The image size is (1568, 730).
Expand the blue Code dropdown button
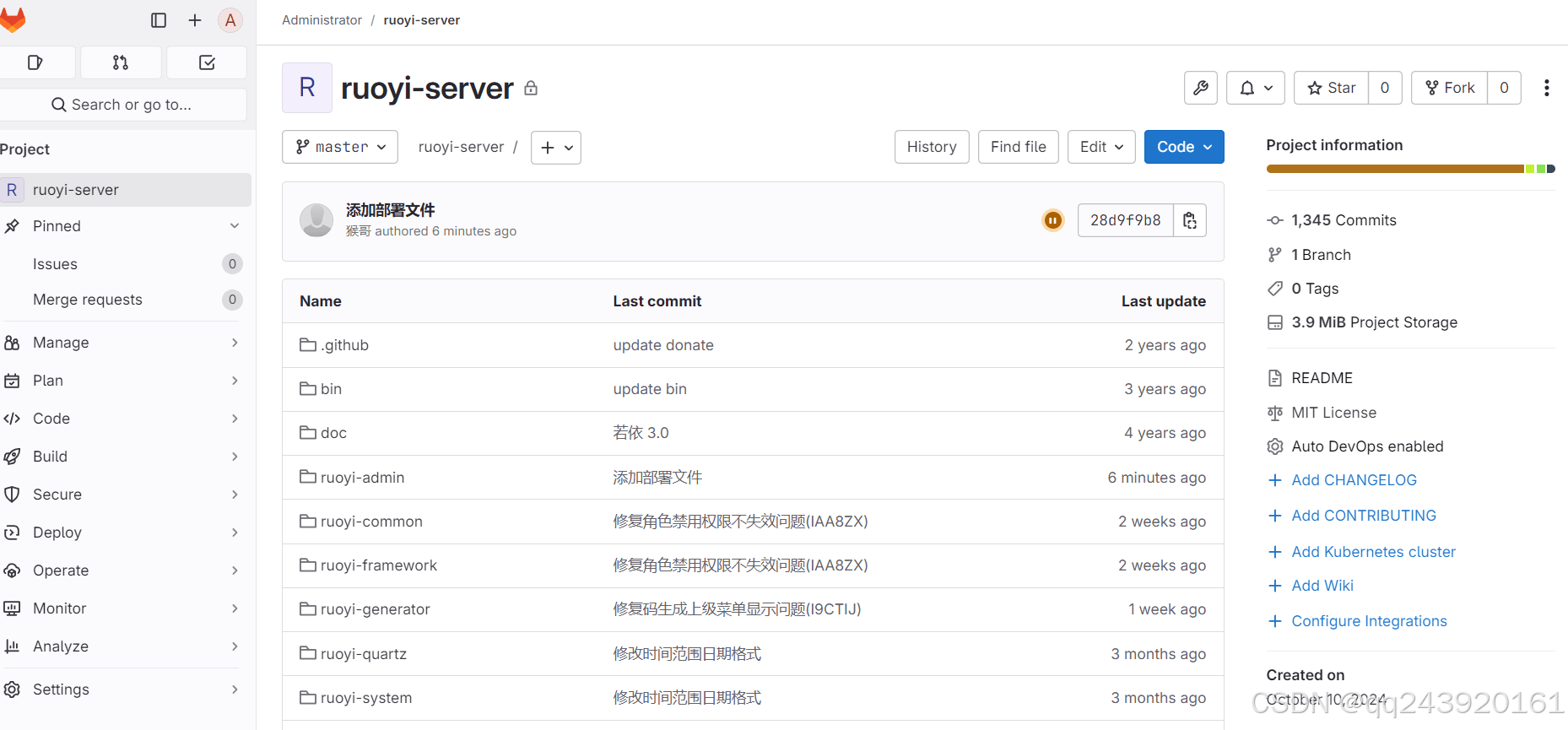pos(1183,147)
